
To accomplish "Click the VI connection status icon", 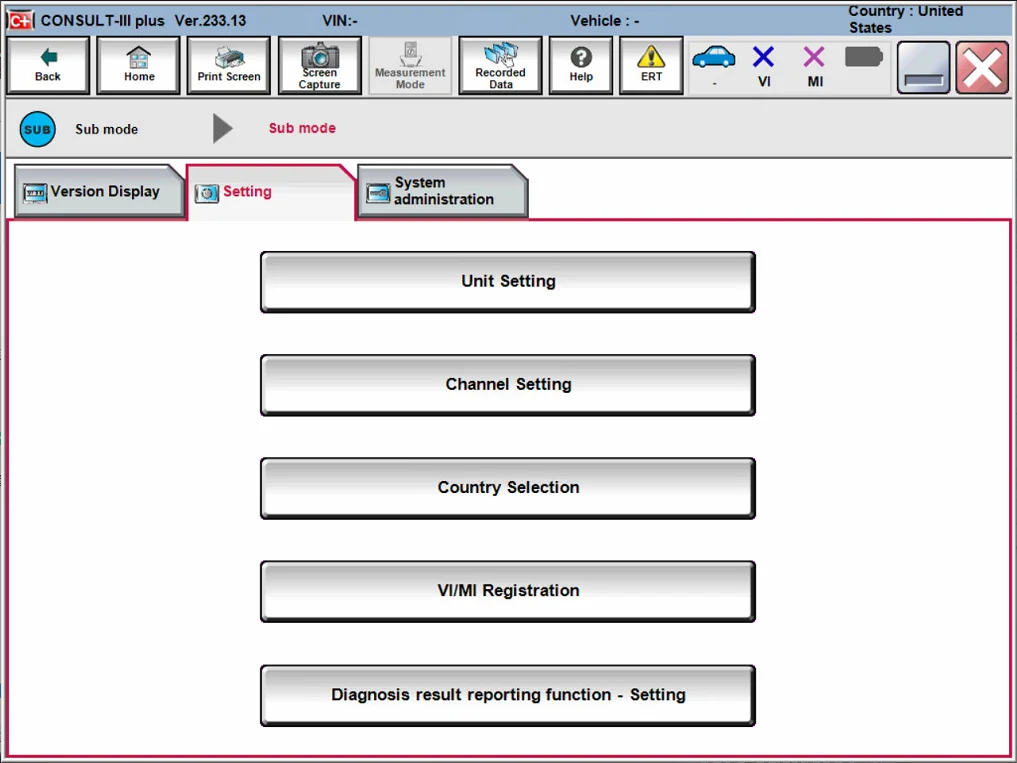I will pos(764,64).
